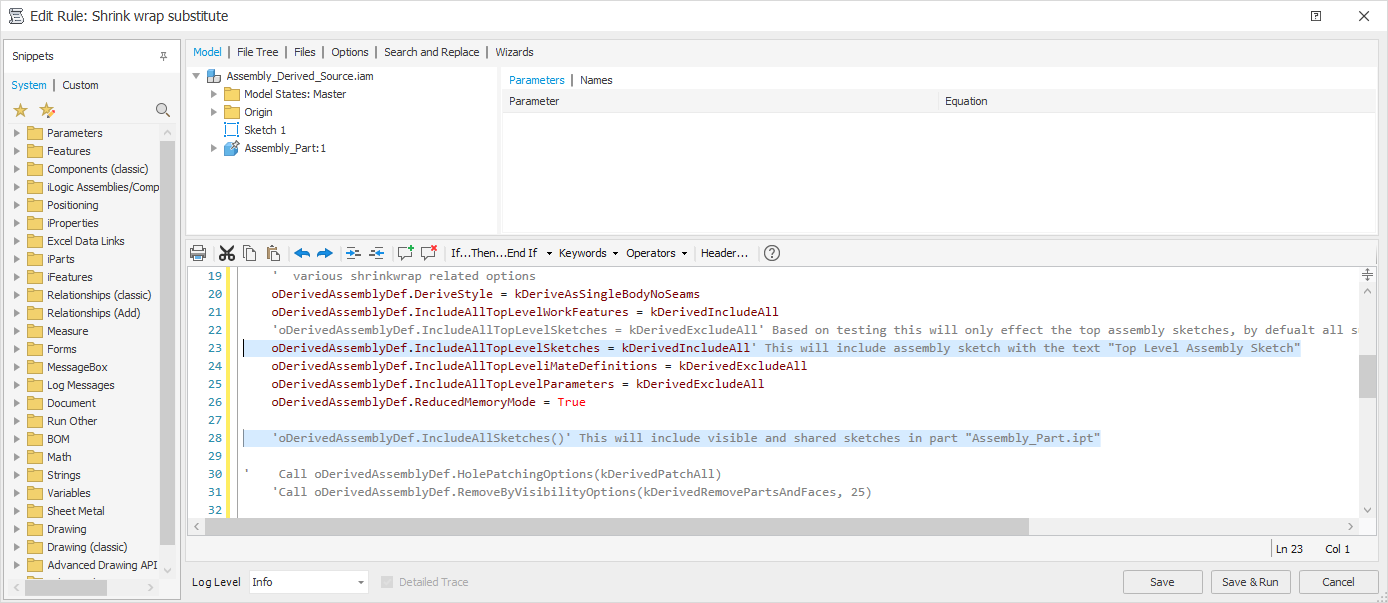Image resolution: width=1388 pixels, height=603 pixels.
Task: Pin the Snippets panel
Action: (x=163, y=57)
